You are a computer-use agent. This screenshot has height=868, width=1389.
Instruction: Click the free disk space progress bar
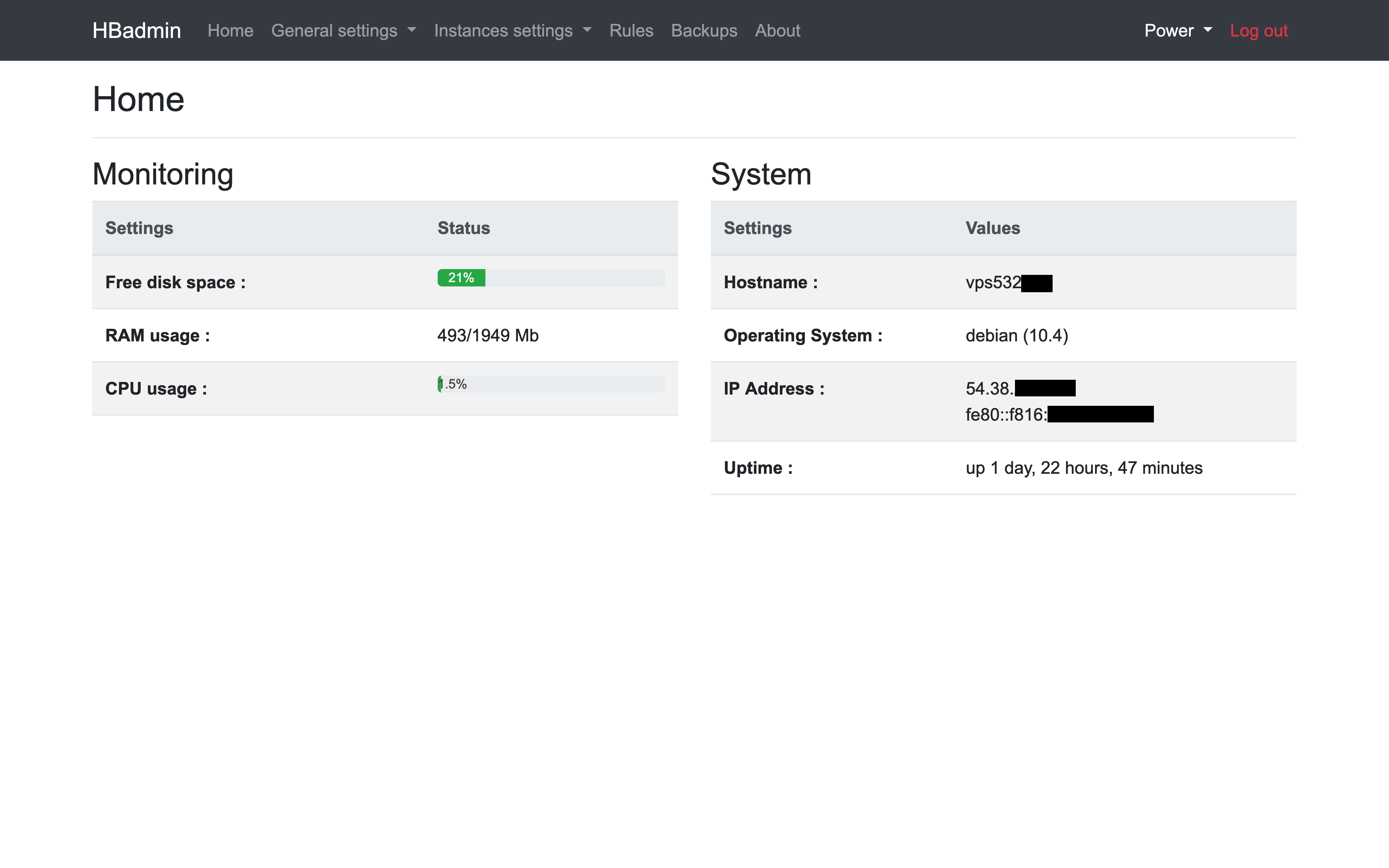pyautogui.click(x=551, y=278)
